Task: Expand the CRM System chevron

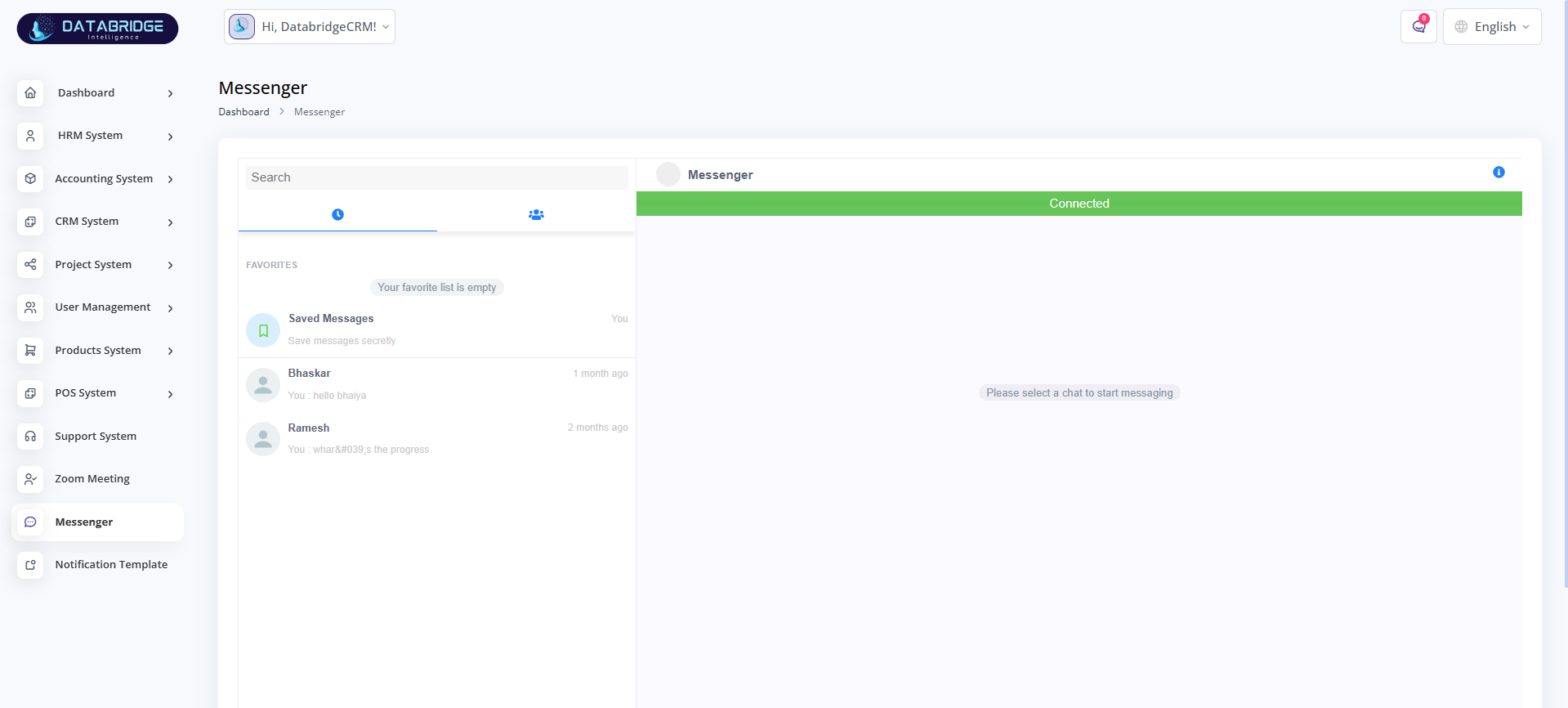Action: pyautogui.click(x=170, y=222)
